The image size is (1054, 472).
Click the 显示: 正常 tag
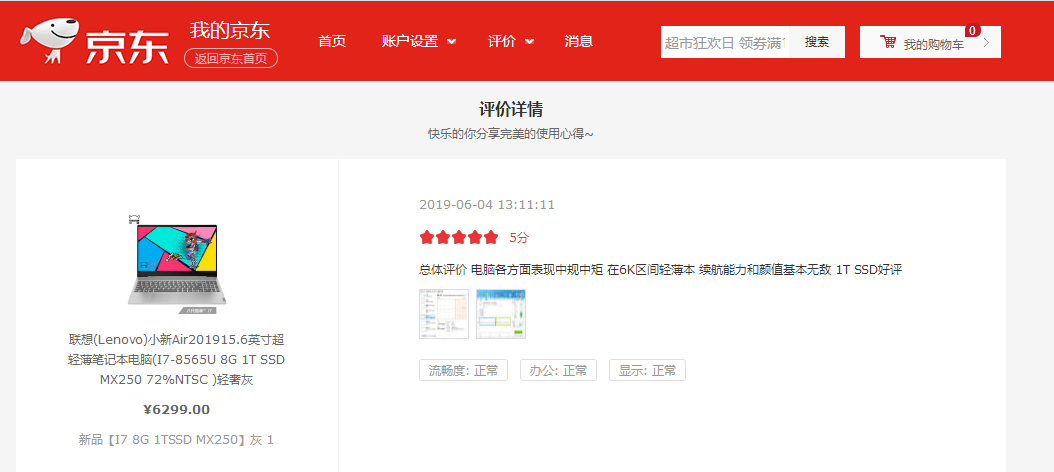(647, 370)
